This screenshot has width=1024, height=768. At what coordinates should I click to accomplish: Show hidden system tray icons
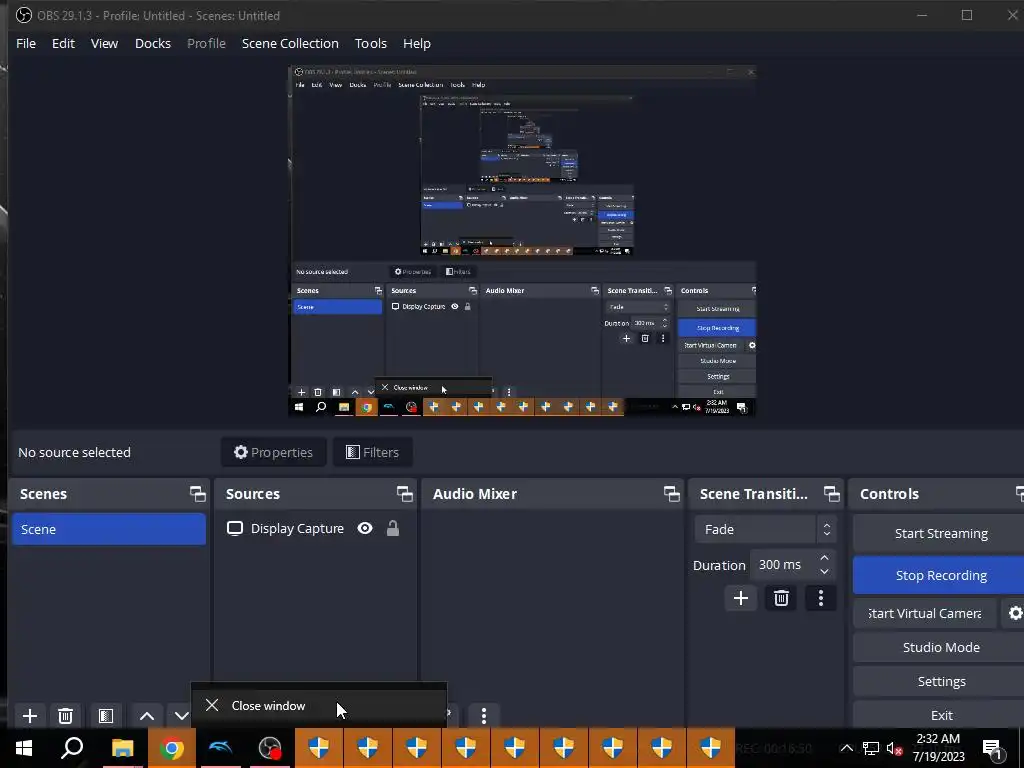click(846, 748)
